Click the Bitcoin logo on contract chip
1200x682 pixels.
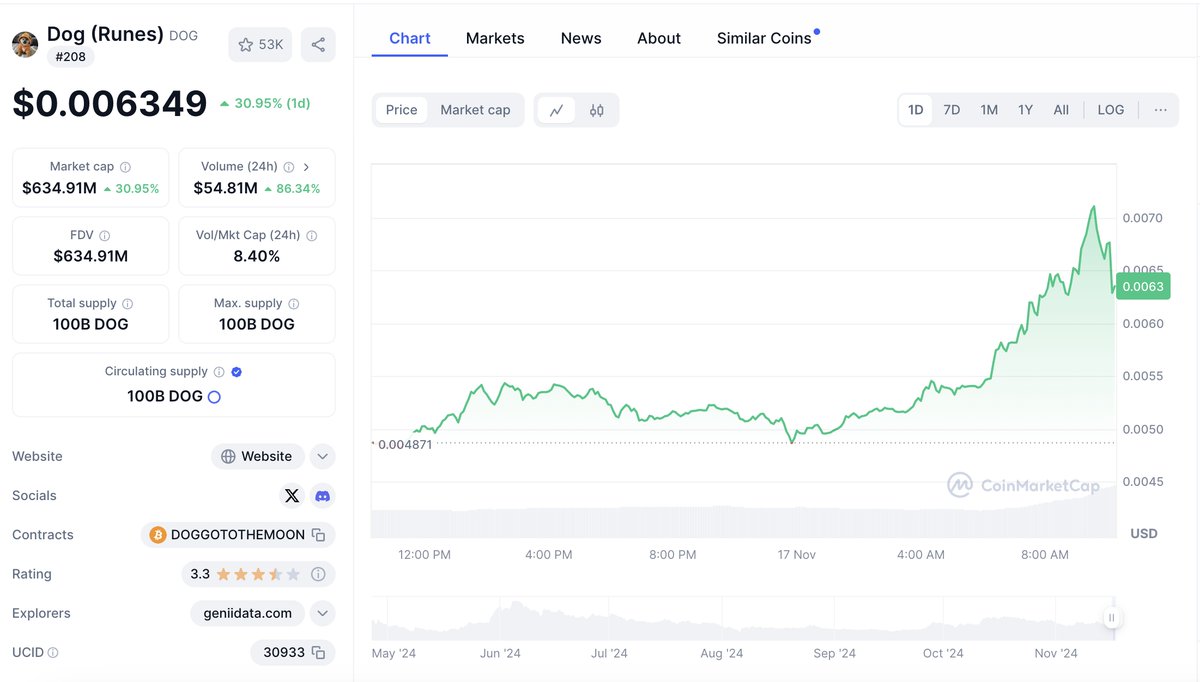pyautogui.click(x=157, y=535)
